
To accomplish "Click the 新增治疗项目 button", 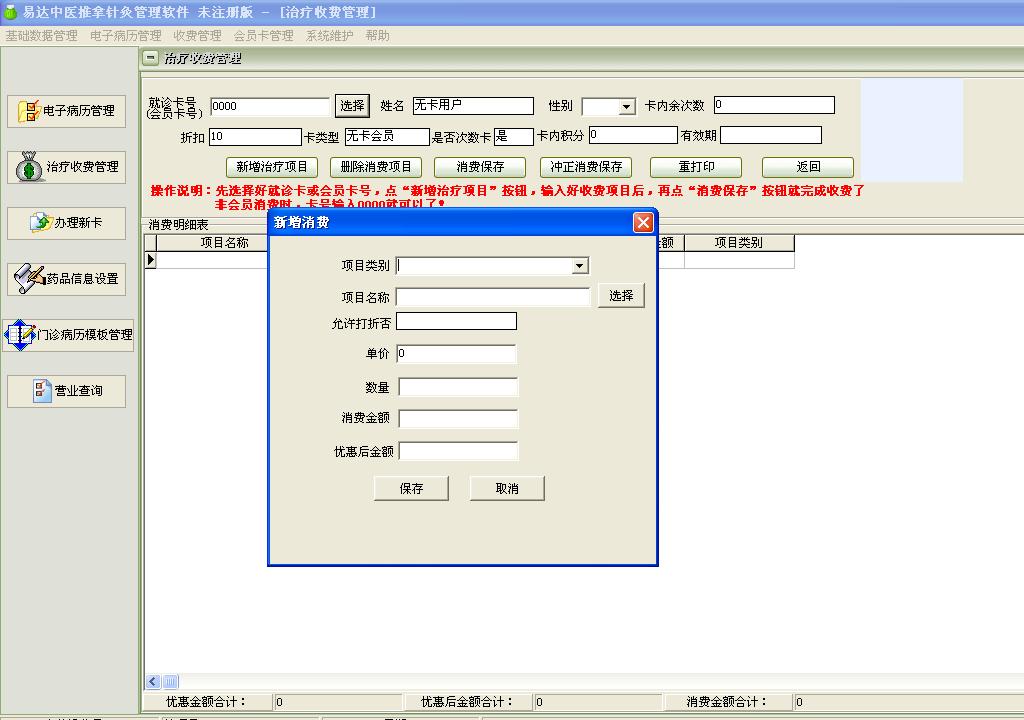I will [x=272, y=167].
